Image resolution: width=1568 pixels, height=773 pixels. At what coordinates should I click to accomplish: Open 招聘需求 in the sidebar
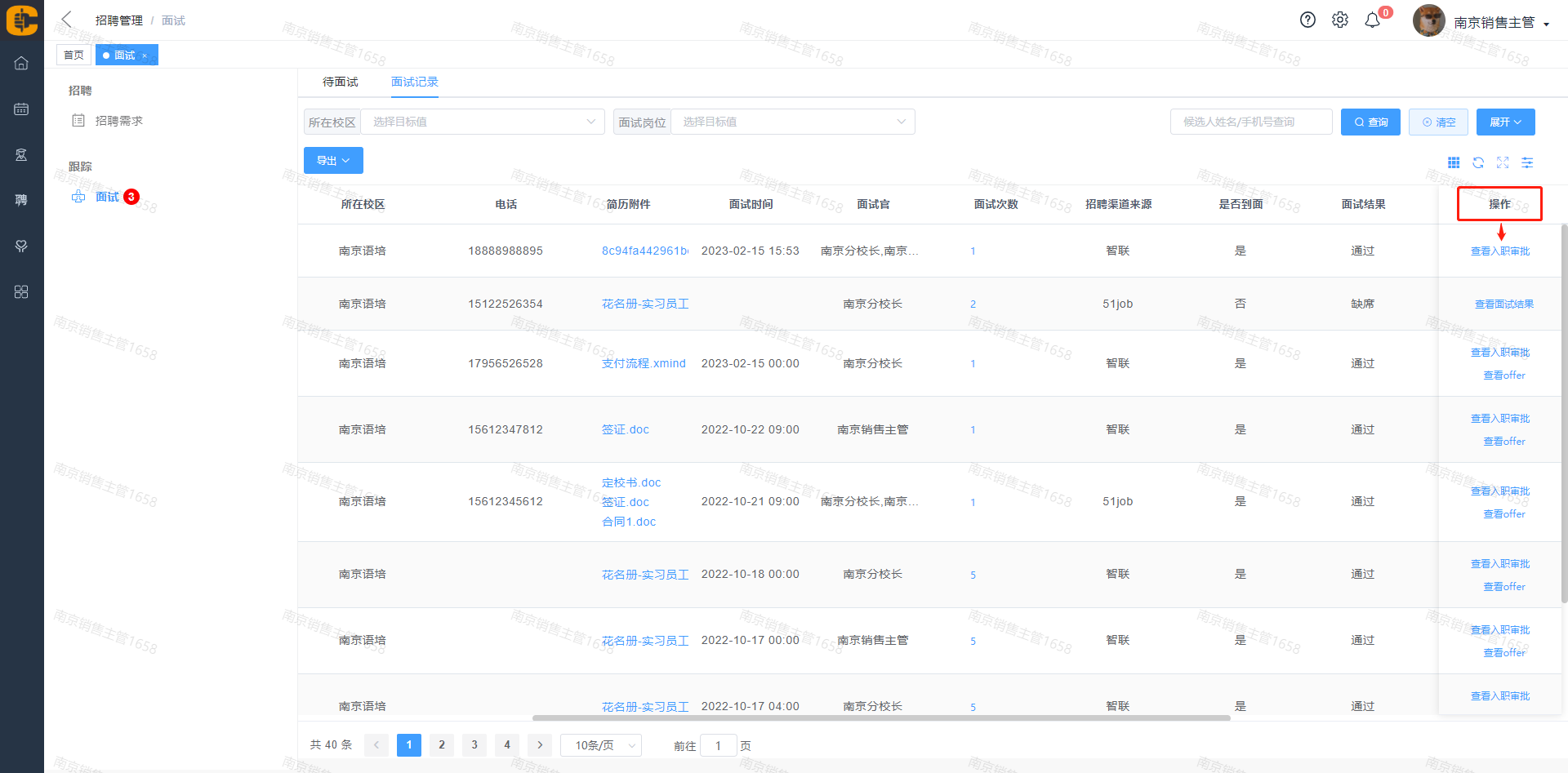pos(118,121)
